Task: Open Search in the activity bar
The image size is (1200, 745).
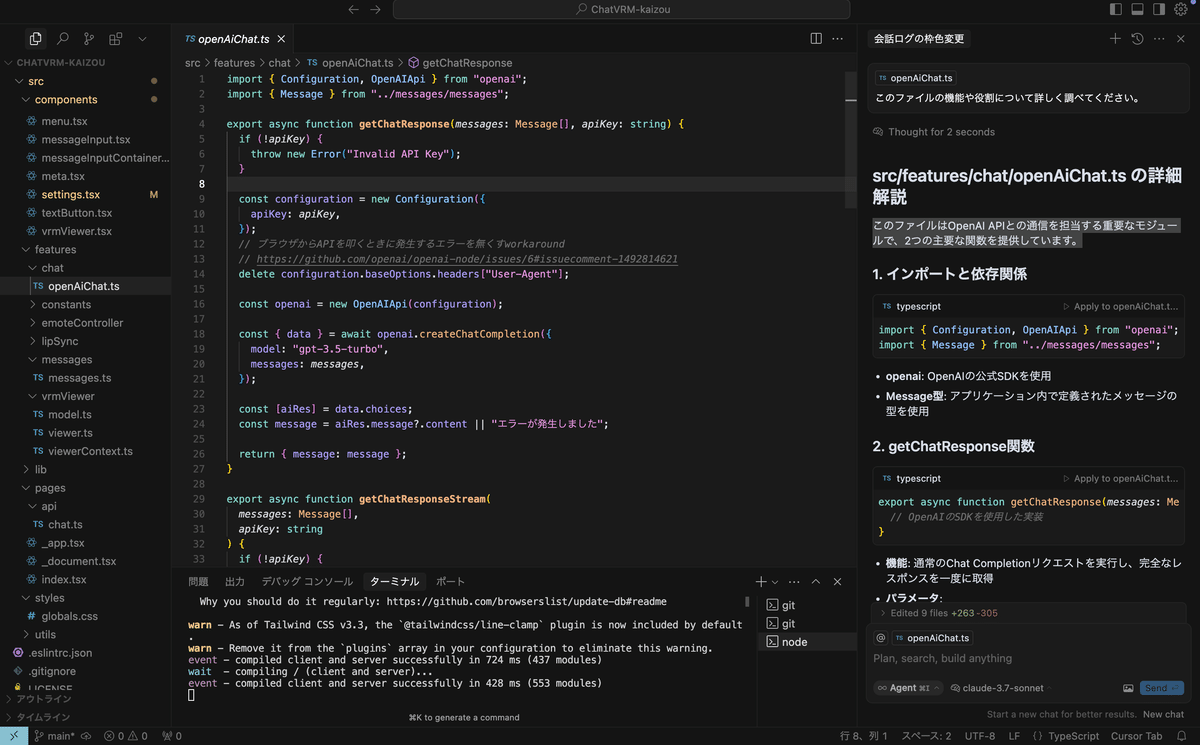Action: [x=61, y=38]
